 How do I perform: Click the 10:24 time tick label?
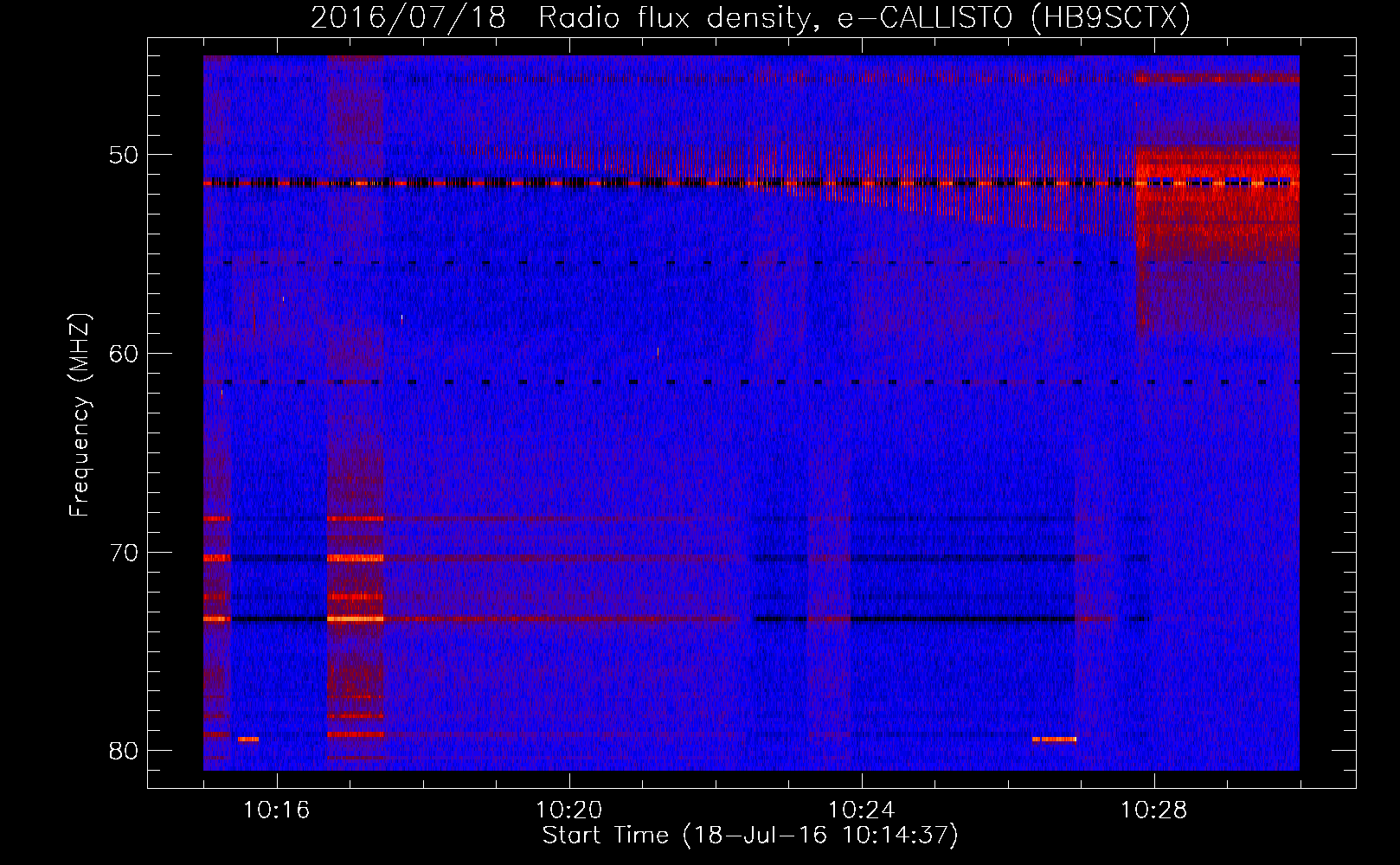click(x=862, y=810)
